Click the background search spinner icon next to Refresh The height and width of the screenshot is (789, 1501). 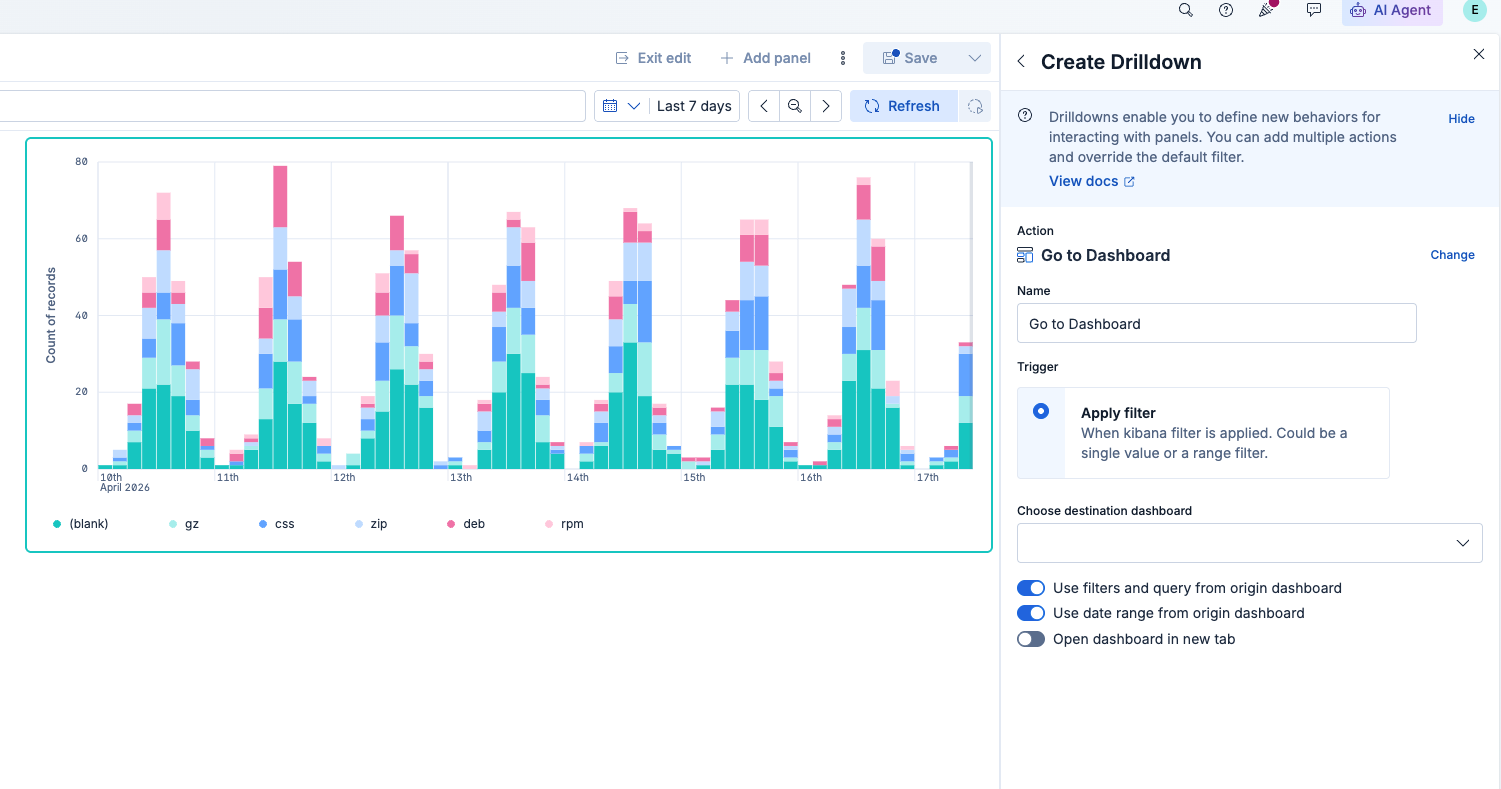pyautogui.click(x=975, y=106)
